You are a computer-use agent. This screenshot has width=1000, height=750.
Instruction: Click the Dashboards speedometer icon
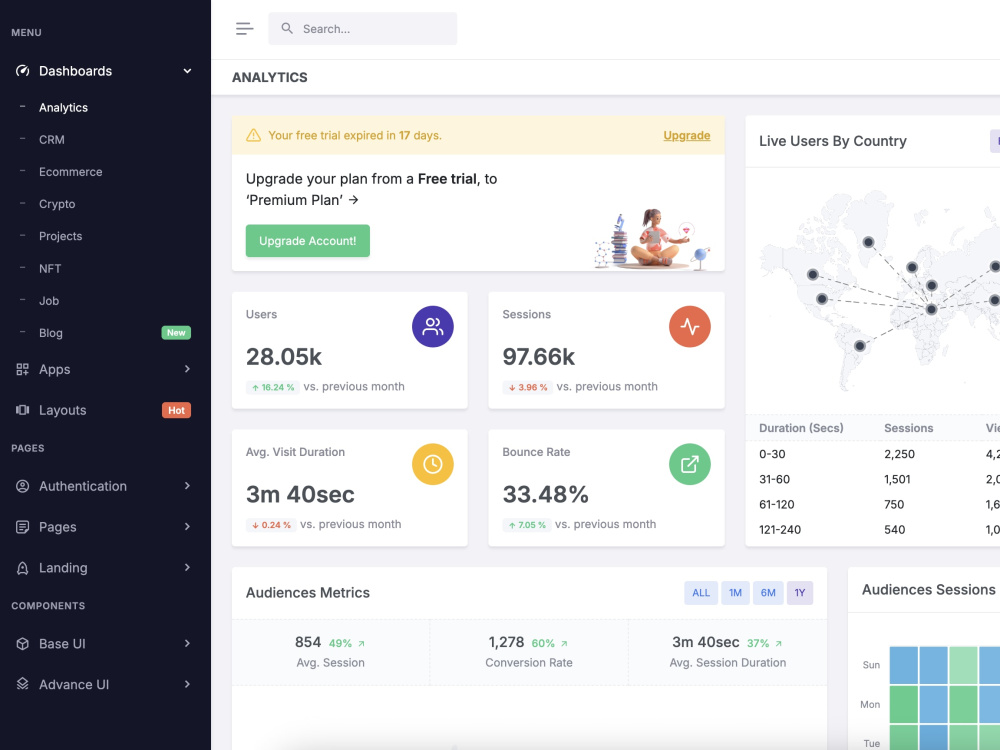tap(22, 71)
